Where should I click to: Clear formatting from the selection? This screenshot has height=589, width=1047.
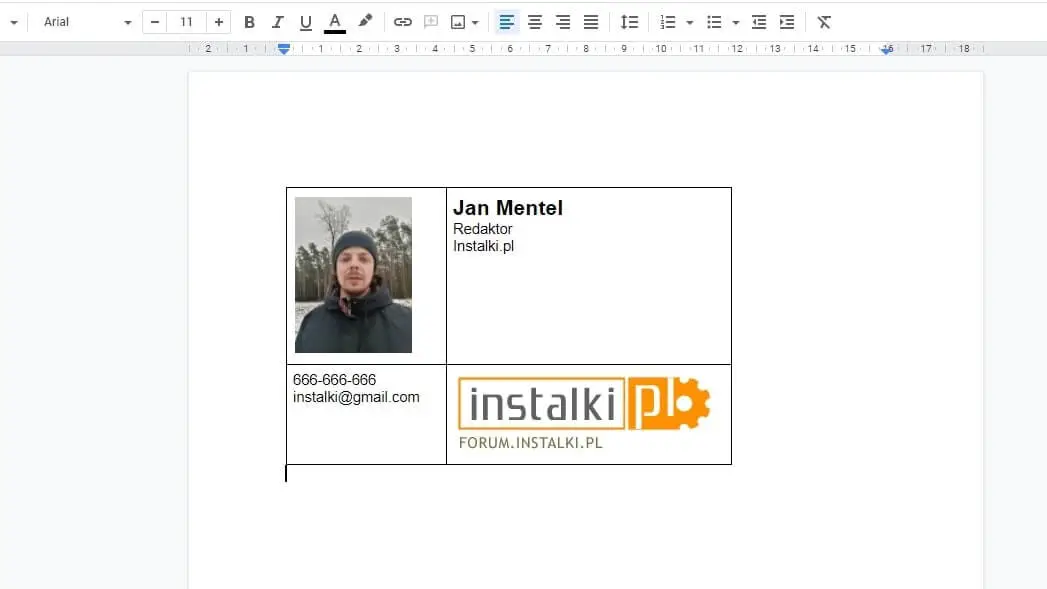coord(824,22)
